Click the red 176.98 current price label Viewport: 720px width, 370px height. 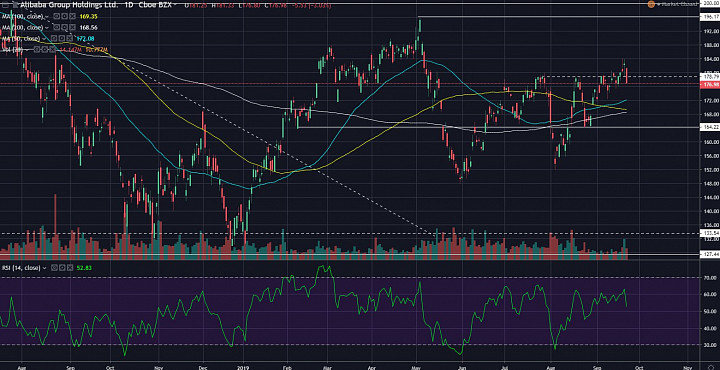pos(710,84)
